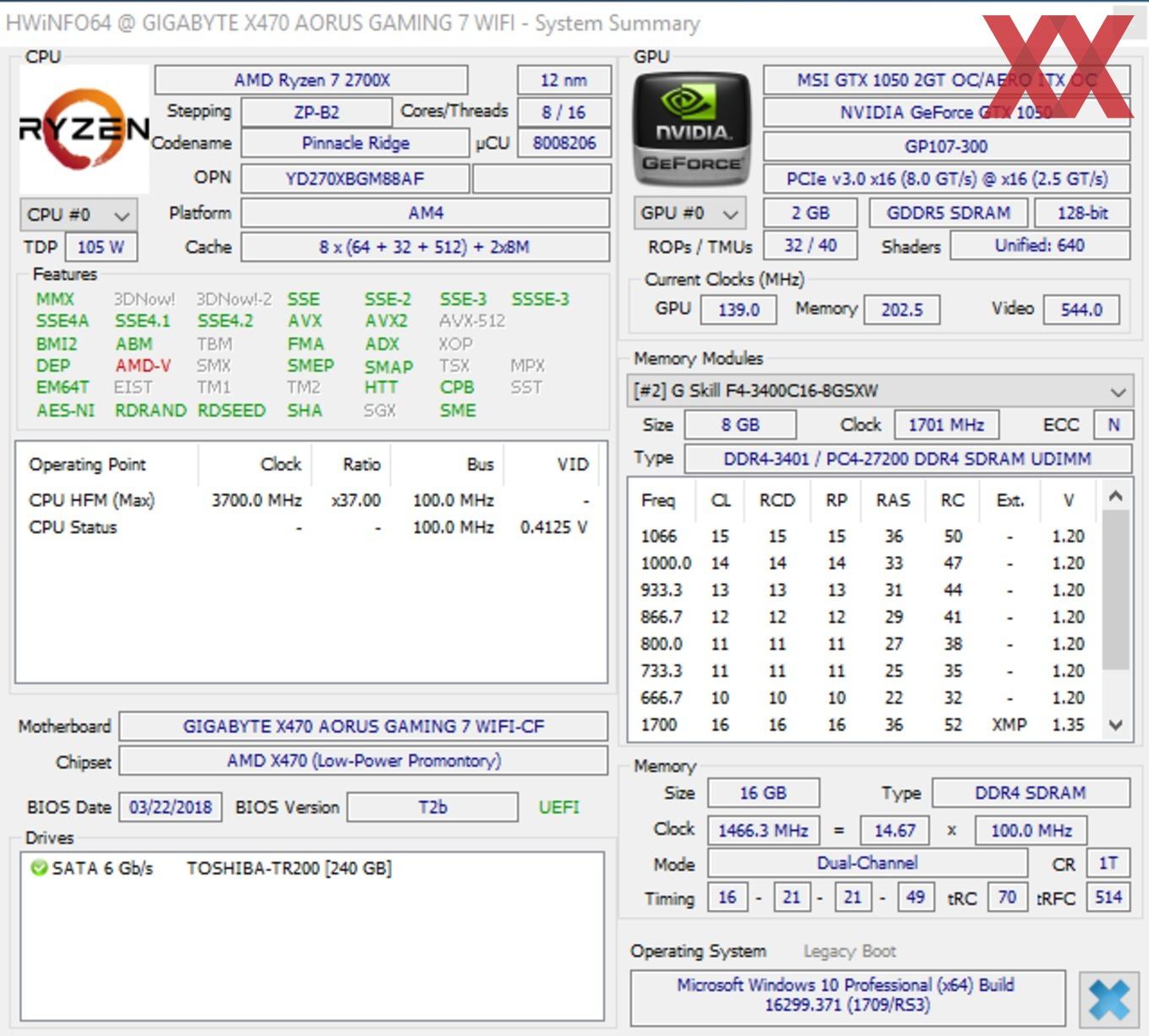Click the module clock 1701 MHz field
1149x1036 pixels.
[946, 424]
